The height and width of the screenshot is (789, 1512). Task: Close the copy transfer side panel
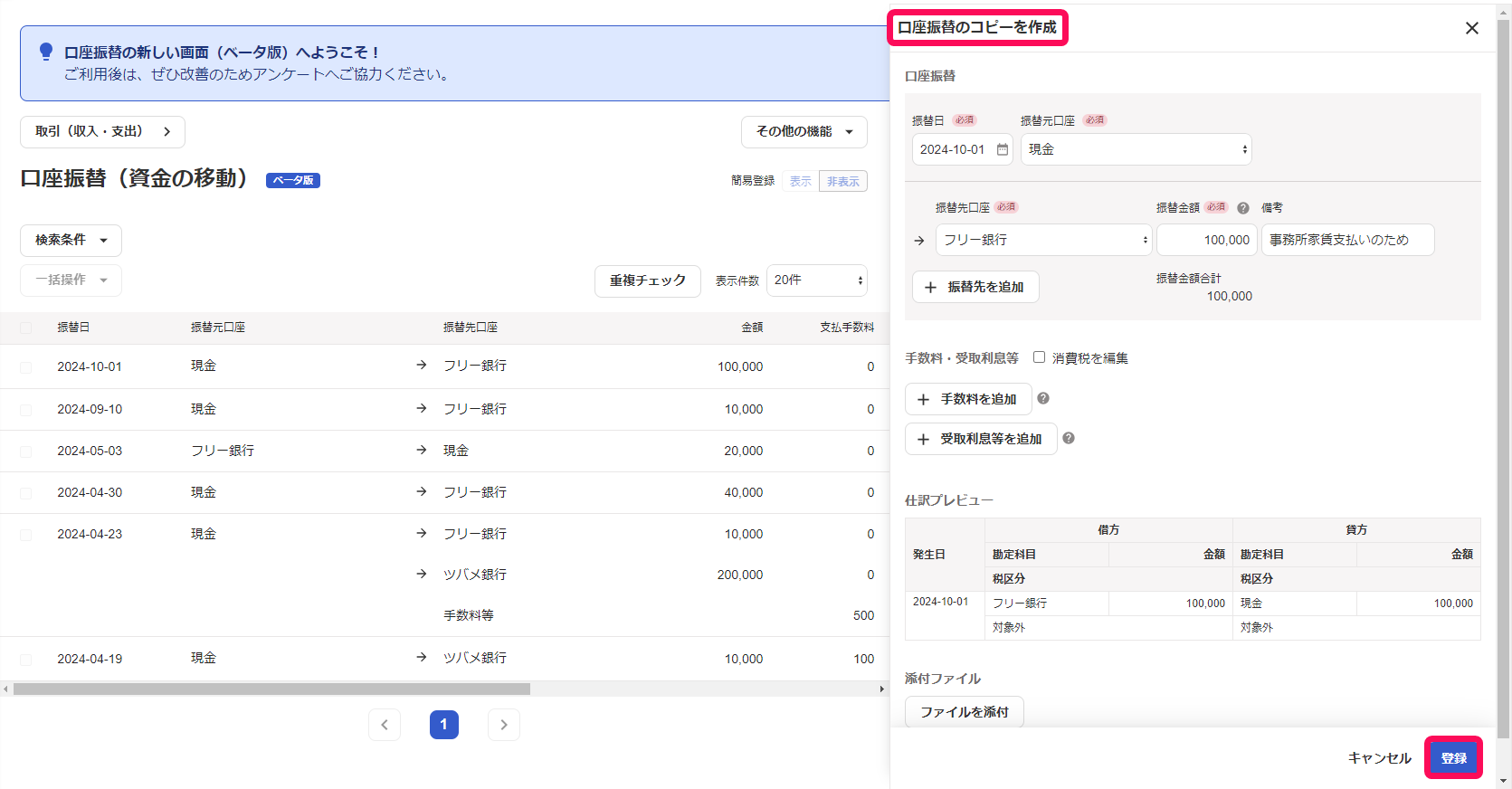coord(1472,28)
